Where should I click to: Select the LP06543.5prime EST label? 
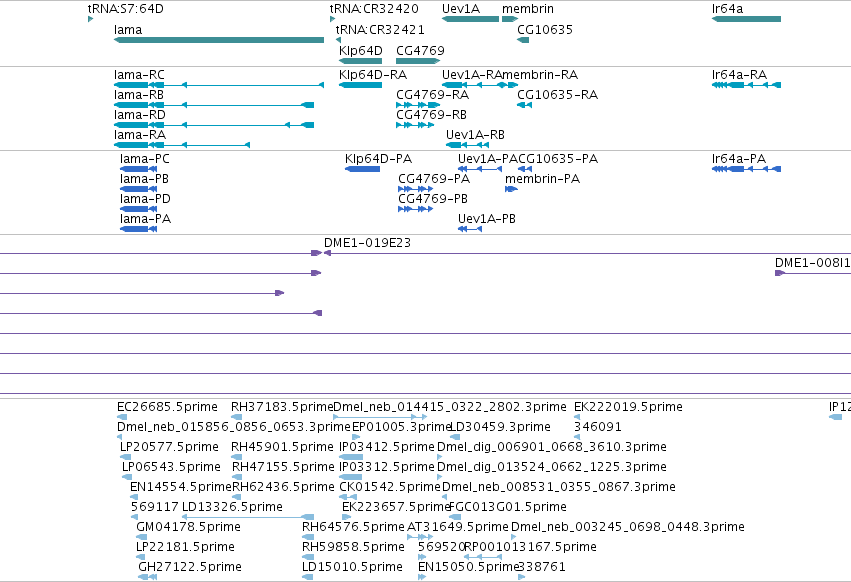[171, 467]
